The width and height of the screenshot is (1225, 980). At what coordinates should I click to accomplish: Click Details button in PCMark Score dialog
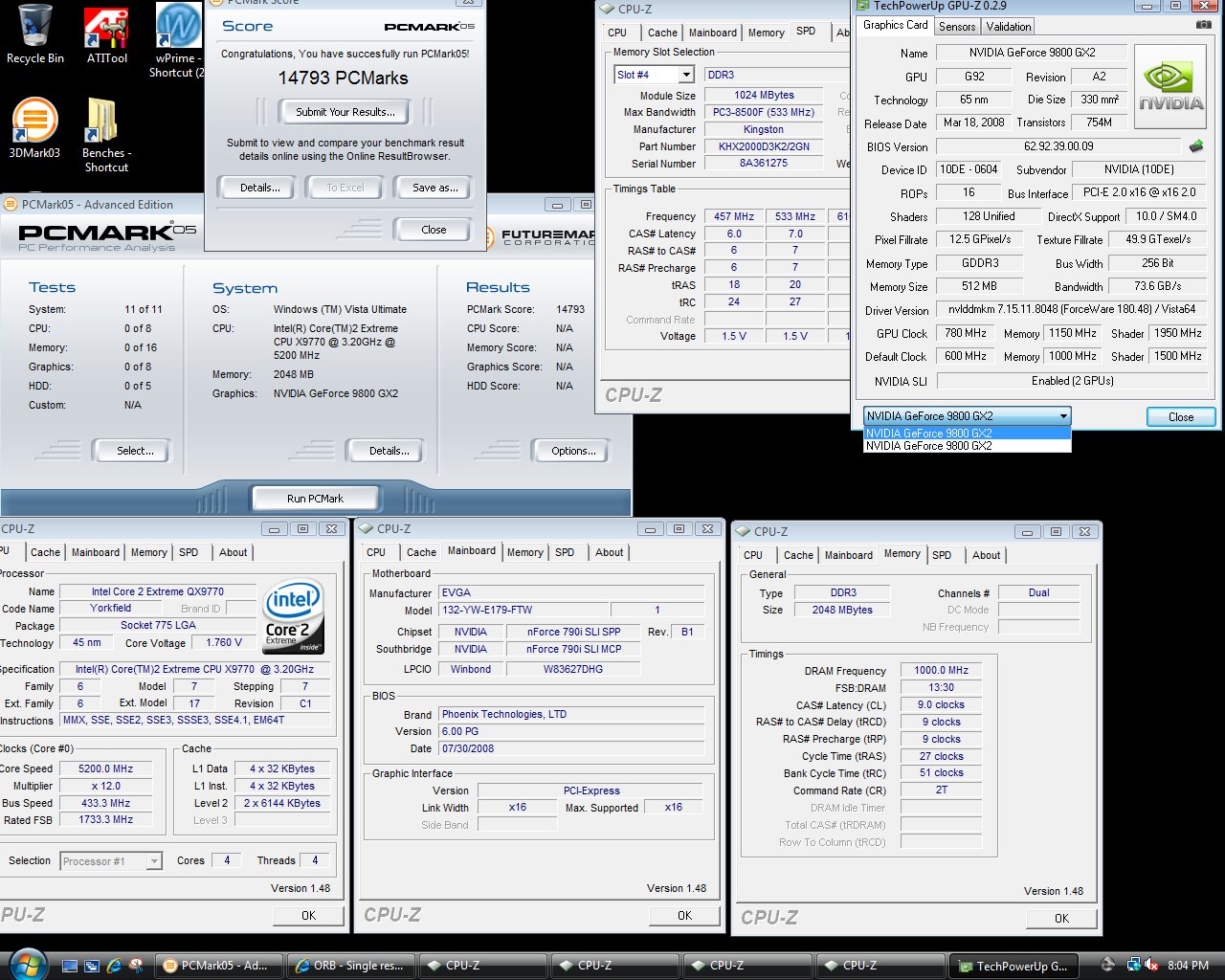(x=259, y=188)
